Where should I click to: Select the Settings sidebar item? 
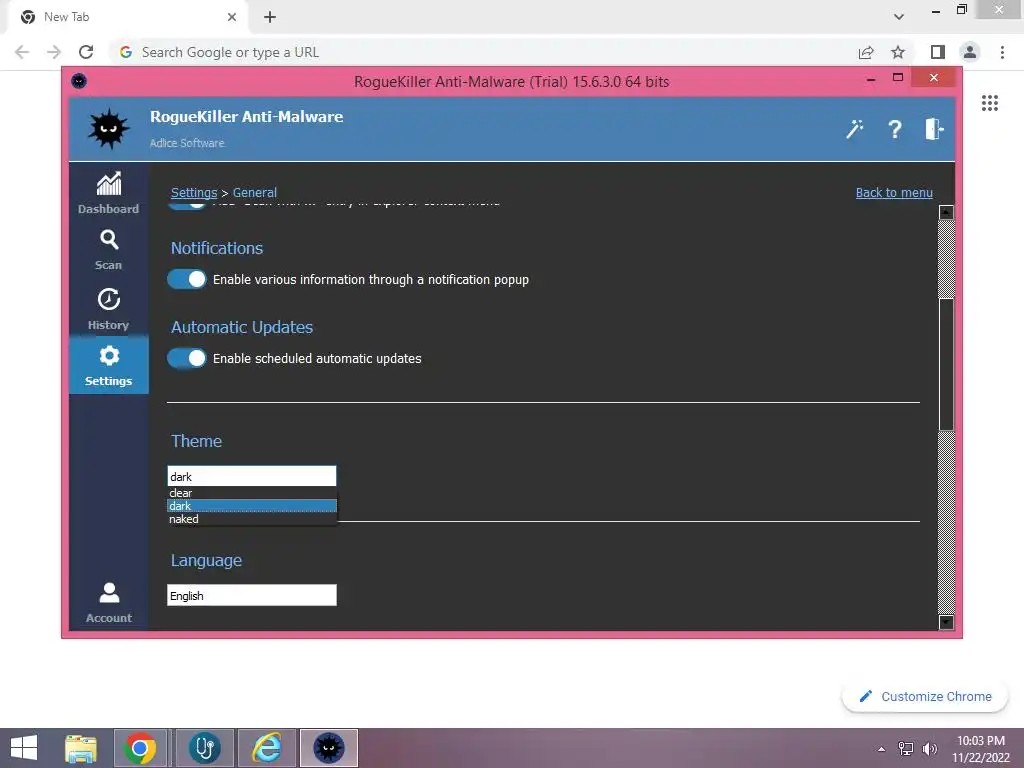tap(108, 366)
